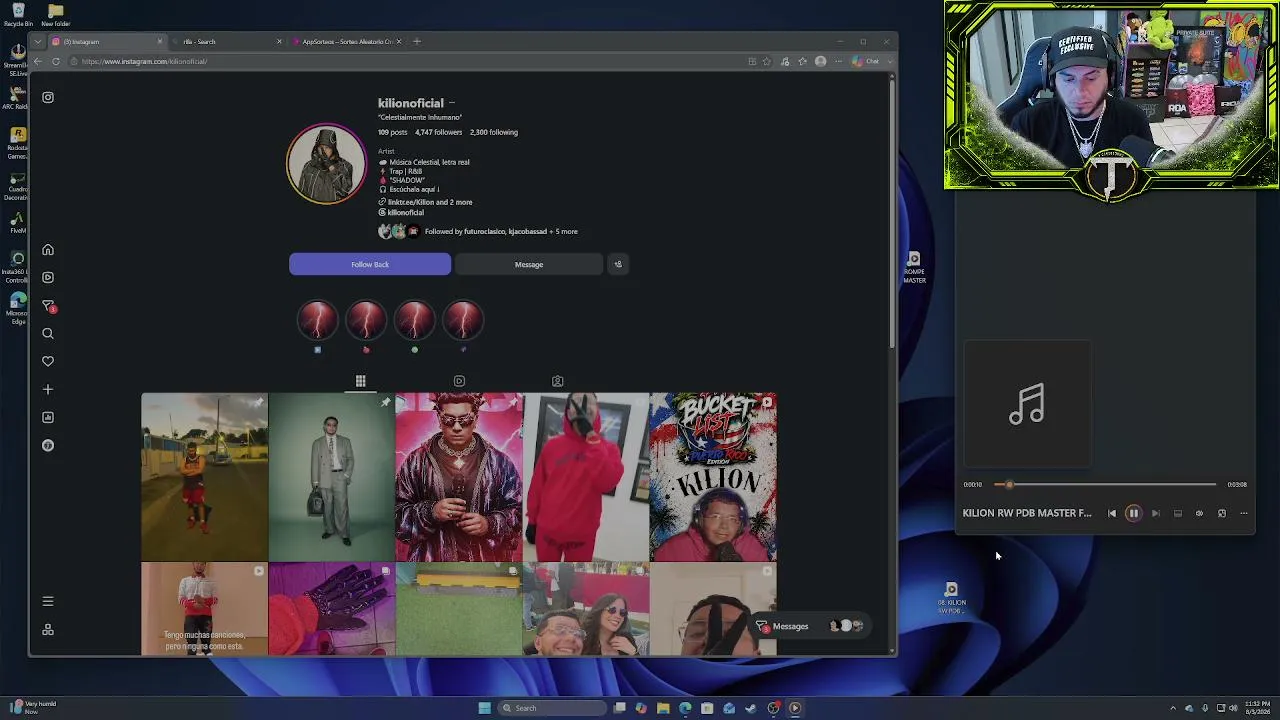Switch to the Instagram browser tab

coord(105,41)
